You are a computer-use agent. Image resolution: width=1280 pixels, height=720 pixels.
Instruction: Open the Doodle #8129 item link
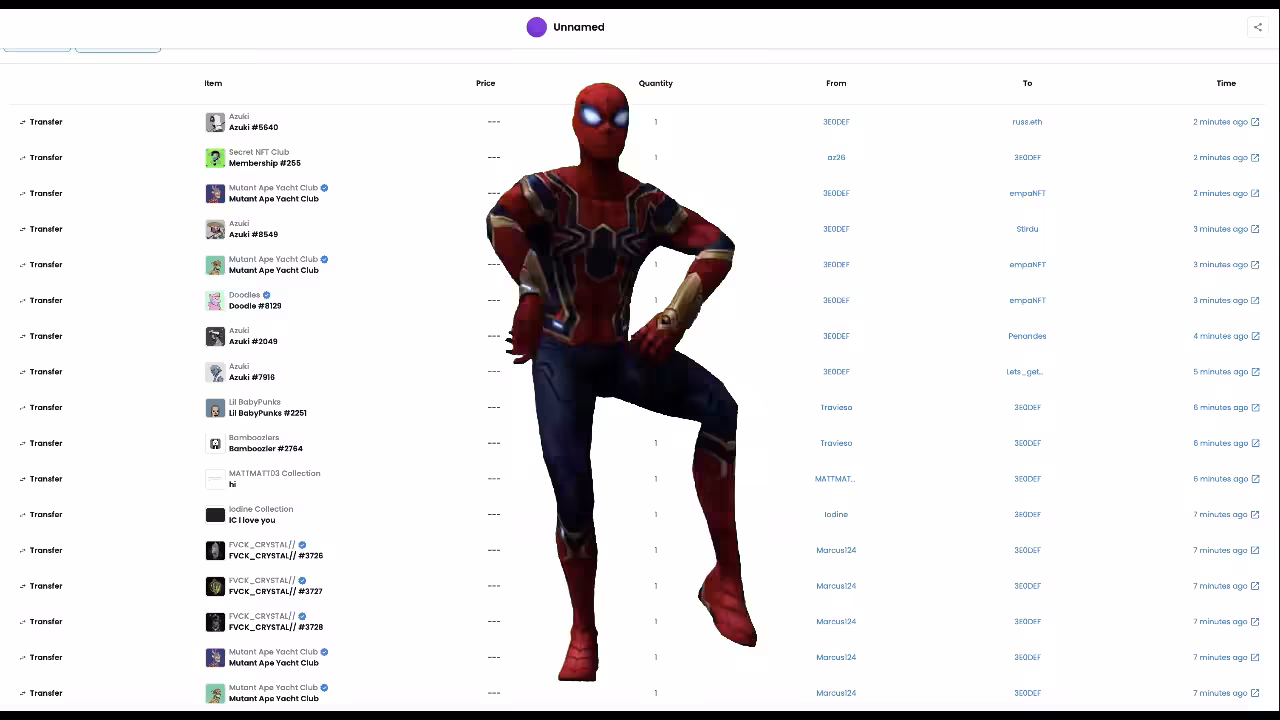point(255,306)
